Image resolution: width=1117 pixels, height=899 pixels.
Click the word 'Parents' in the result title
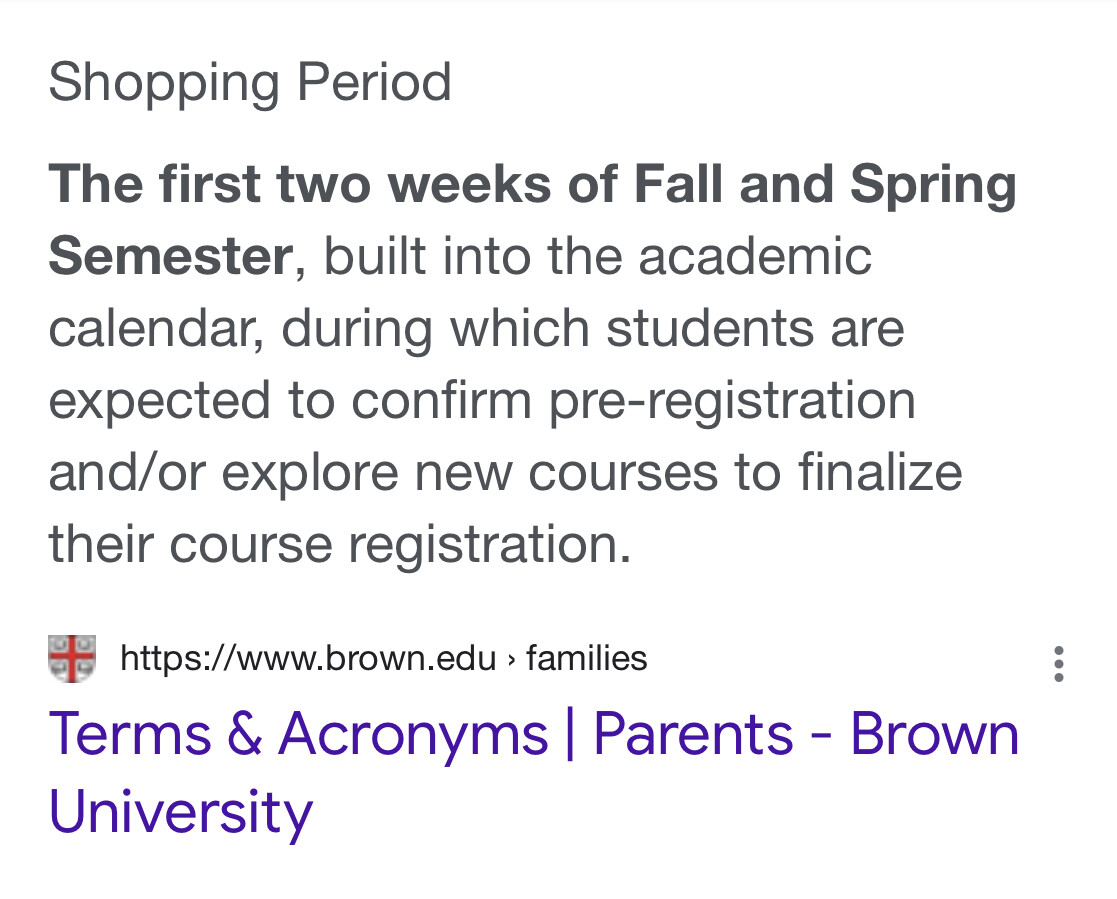click(693, 734)
